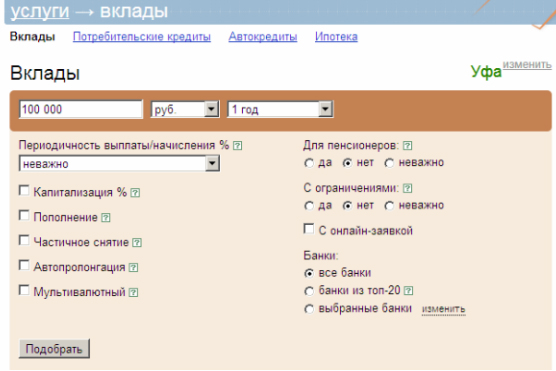This screenshot has width=556, height=371.
Task: Select 'да' under Для пенсионеров
Action: [309, 163]
